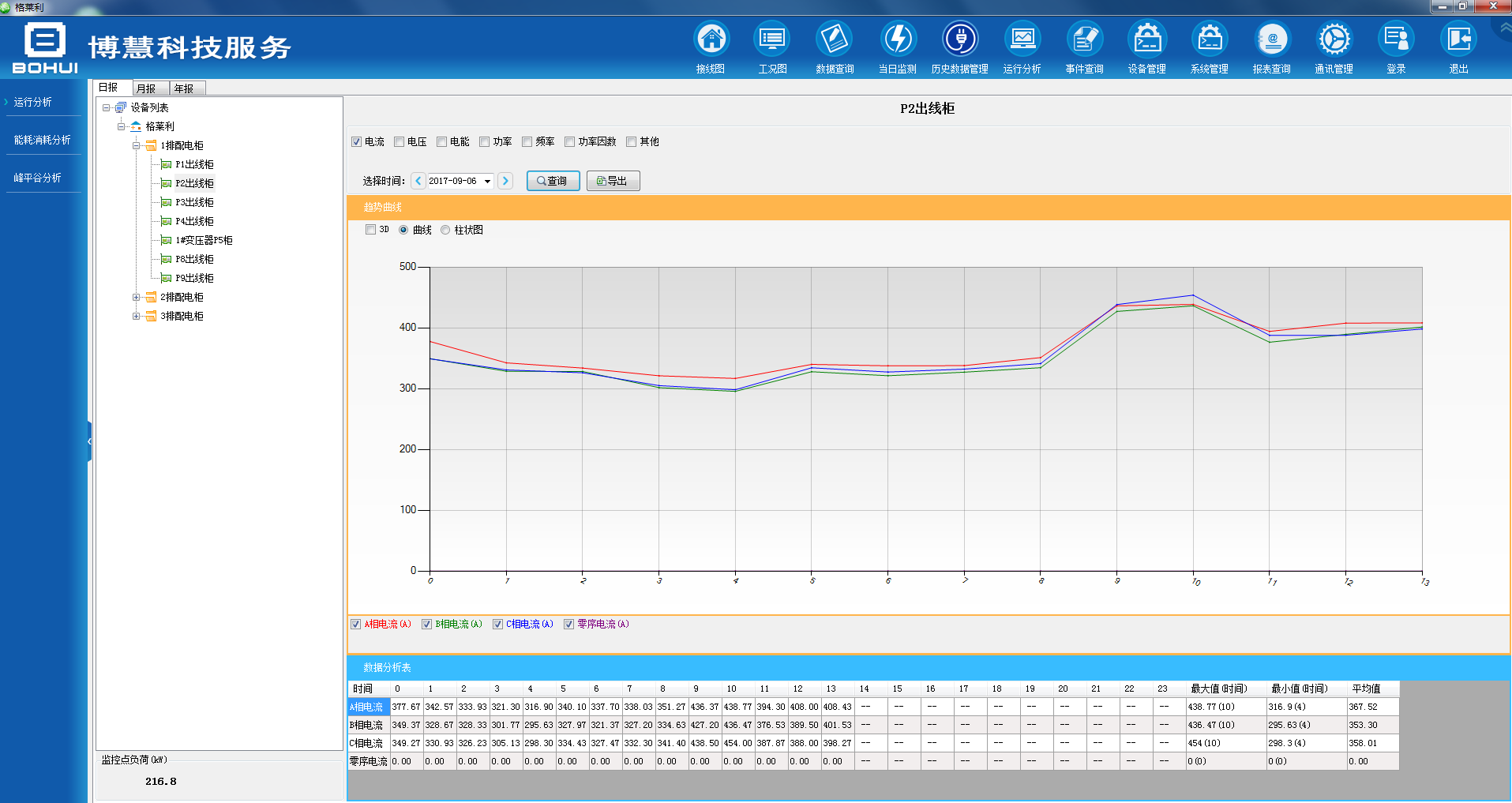The height and width of the screenshot is (803, 1512).
Task: Click the 导出 export button
Action: (613, 181)
